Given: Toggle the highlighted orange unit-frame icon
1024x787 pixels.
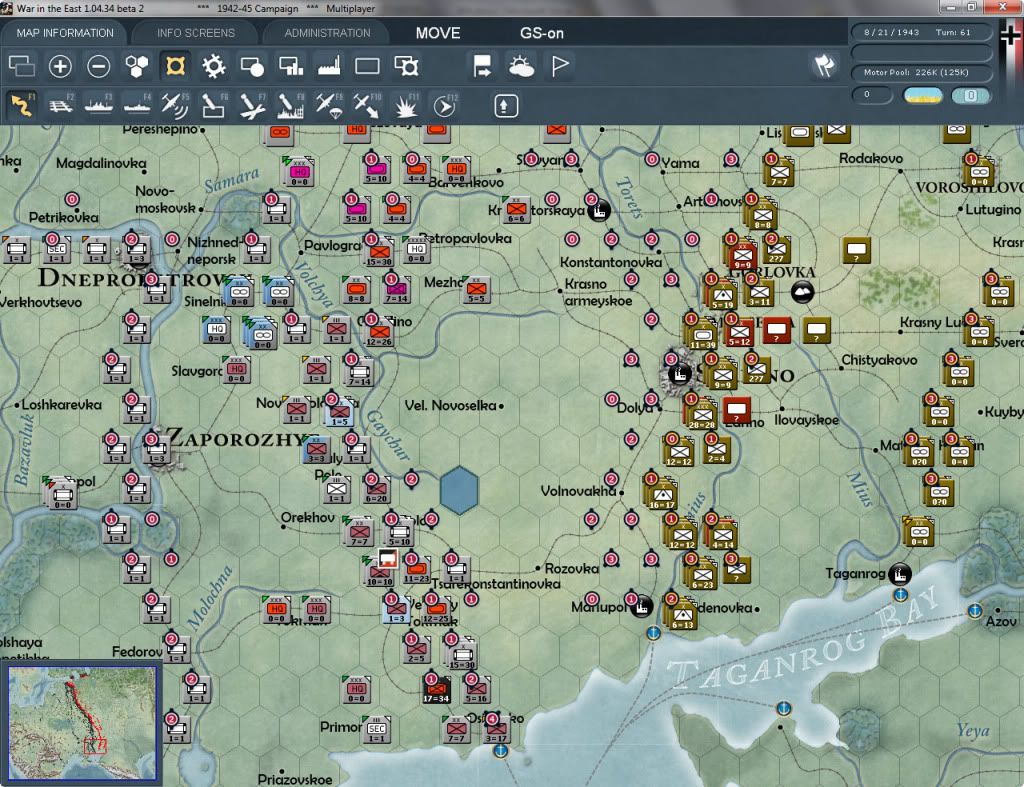Looking at the screenshot, I should point(175,66).
